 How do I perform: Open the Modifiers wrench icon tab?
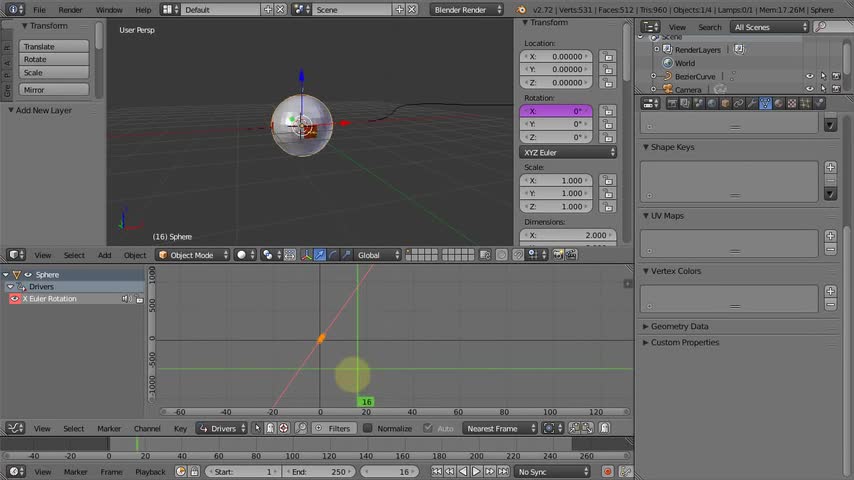tap(752, 104)
